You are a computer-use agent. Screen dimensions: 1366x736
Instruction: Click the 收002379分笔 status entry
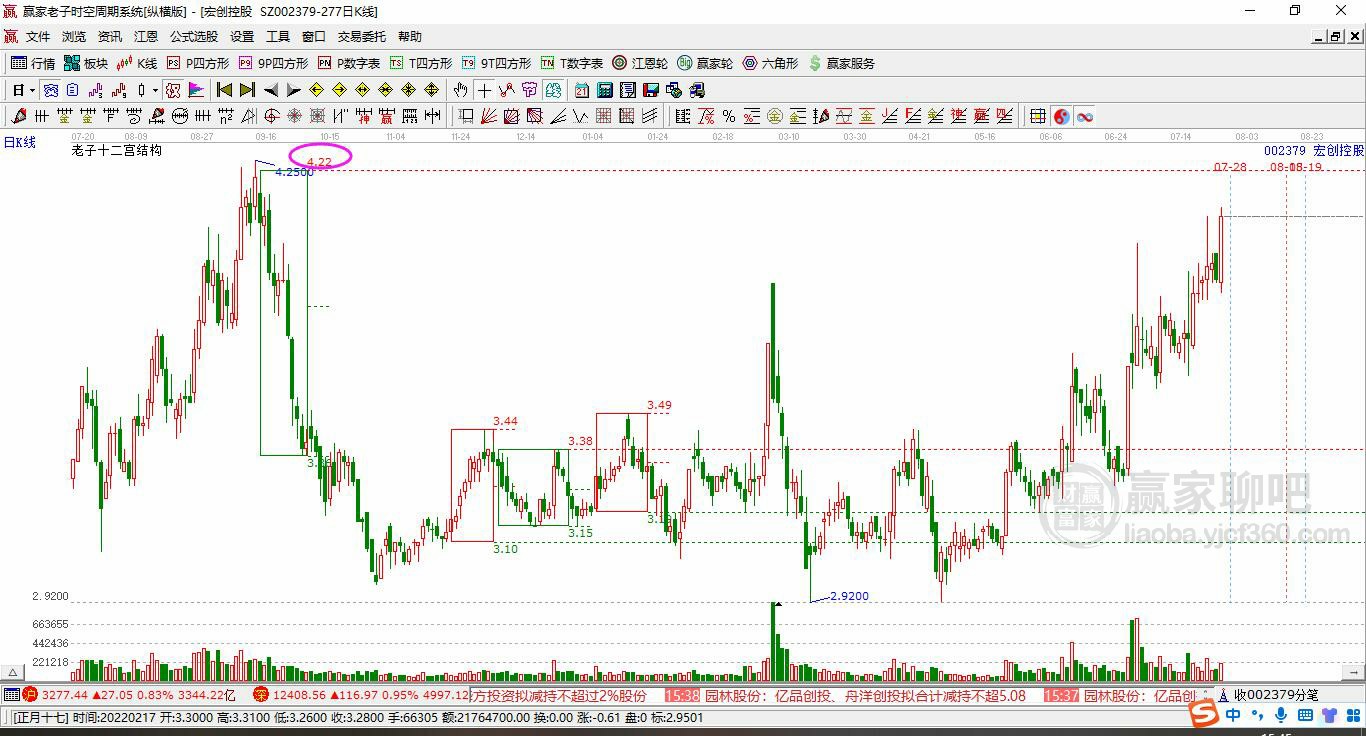coord(1276,695)
